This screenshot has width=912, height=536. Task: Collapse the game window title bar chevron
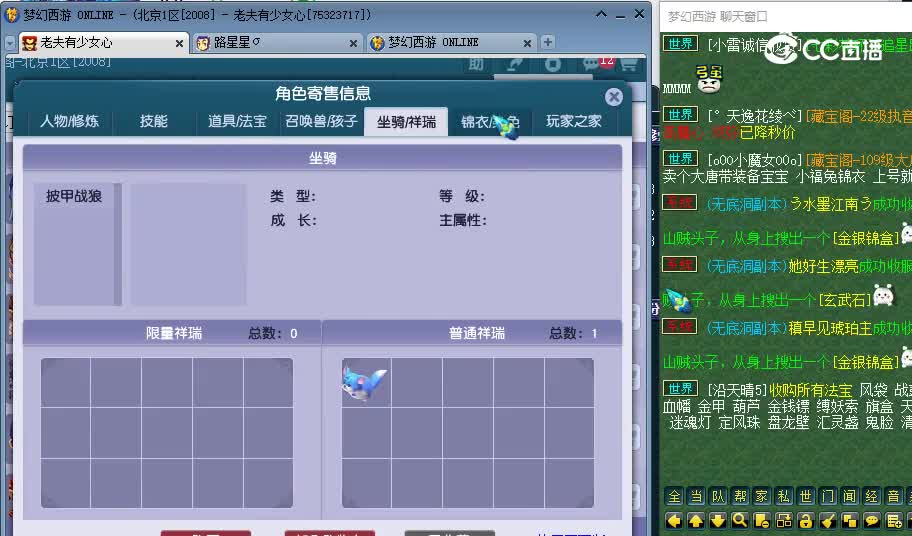(601, 14)
